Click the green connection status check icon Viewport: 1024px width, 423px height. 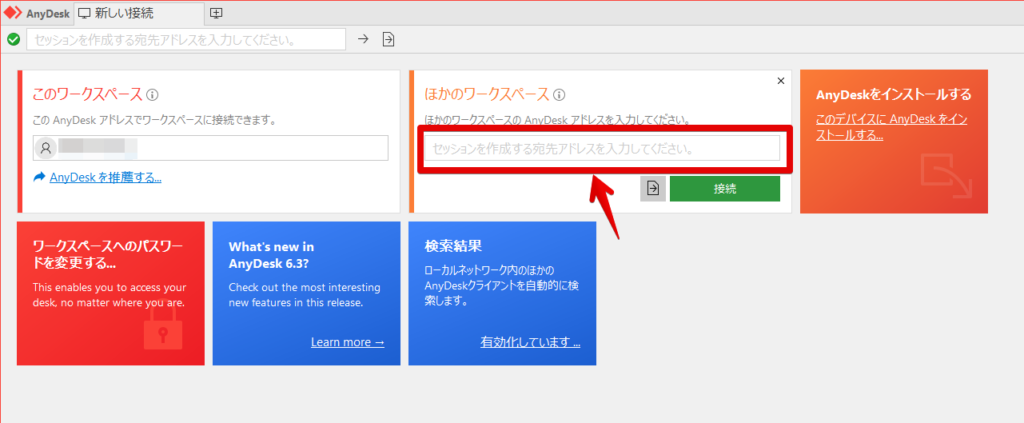pos(14,39)
